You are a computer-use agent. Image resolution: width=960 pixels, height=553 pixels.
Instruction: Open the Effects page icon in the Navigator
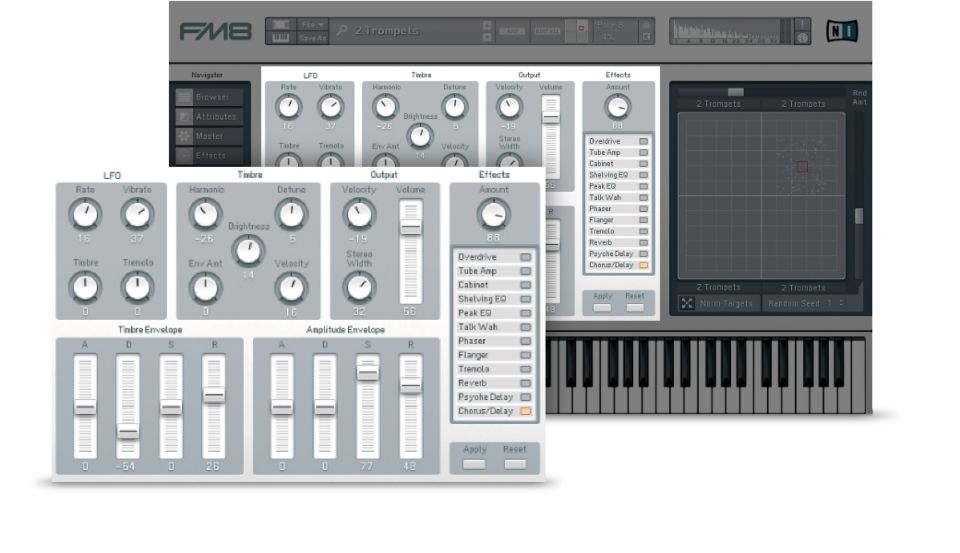coord(184,155)
